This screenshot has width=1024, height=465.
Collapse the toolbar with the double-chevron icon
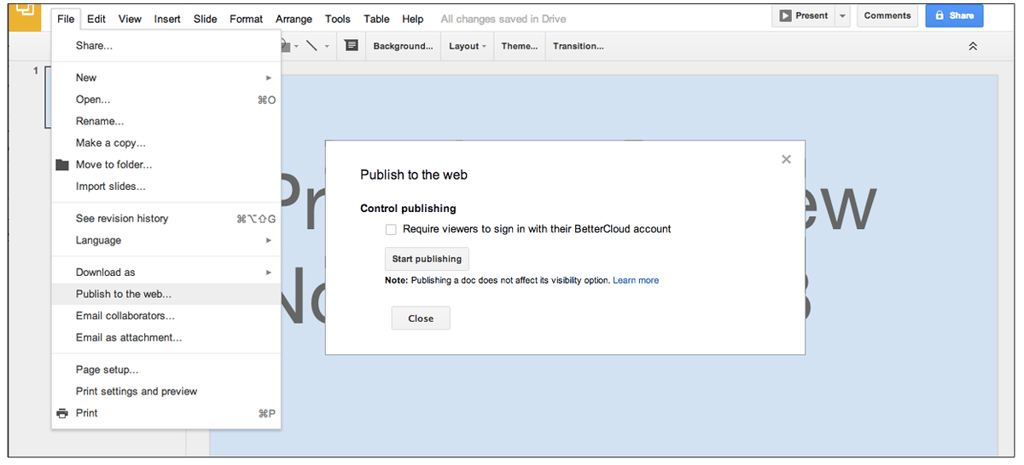972,46
